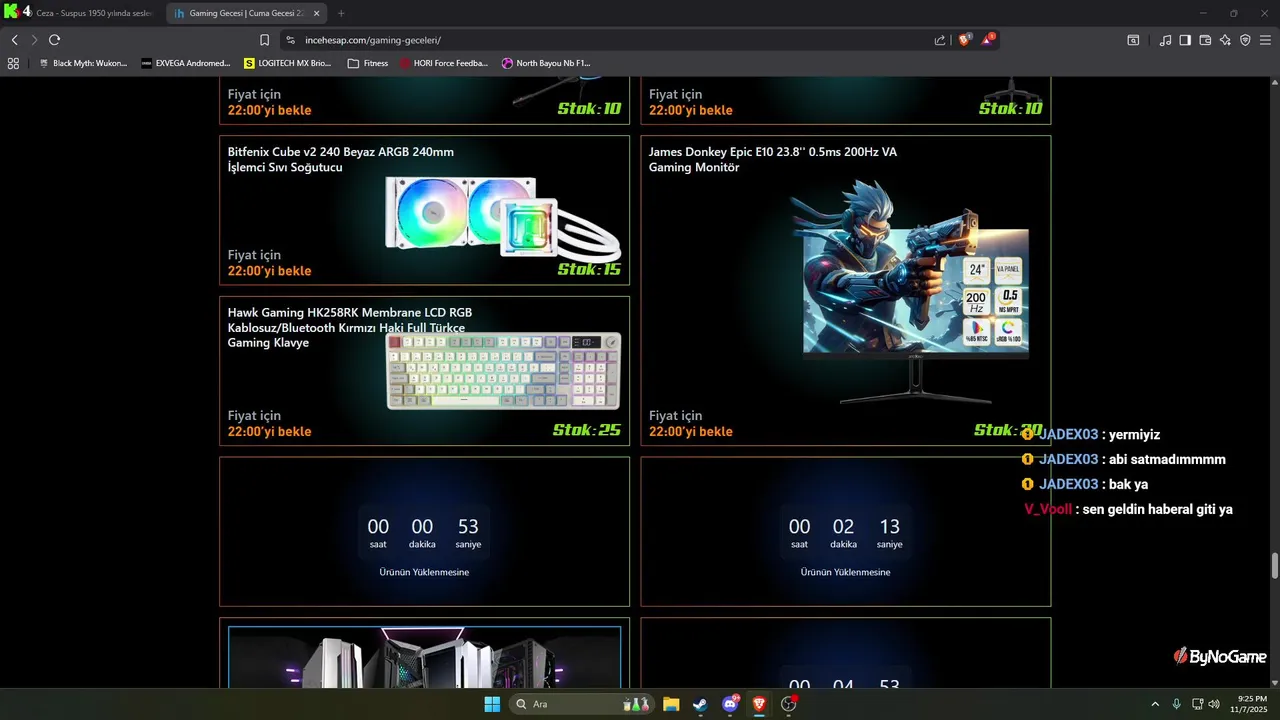
Task: Click the page vertical scrollbar thumb
Action: [1275, 565]
